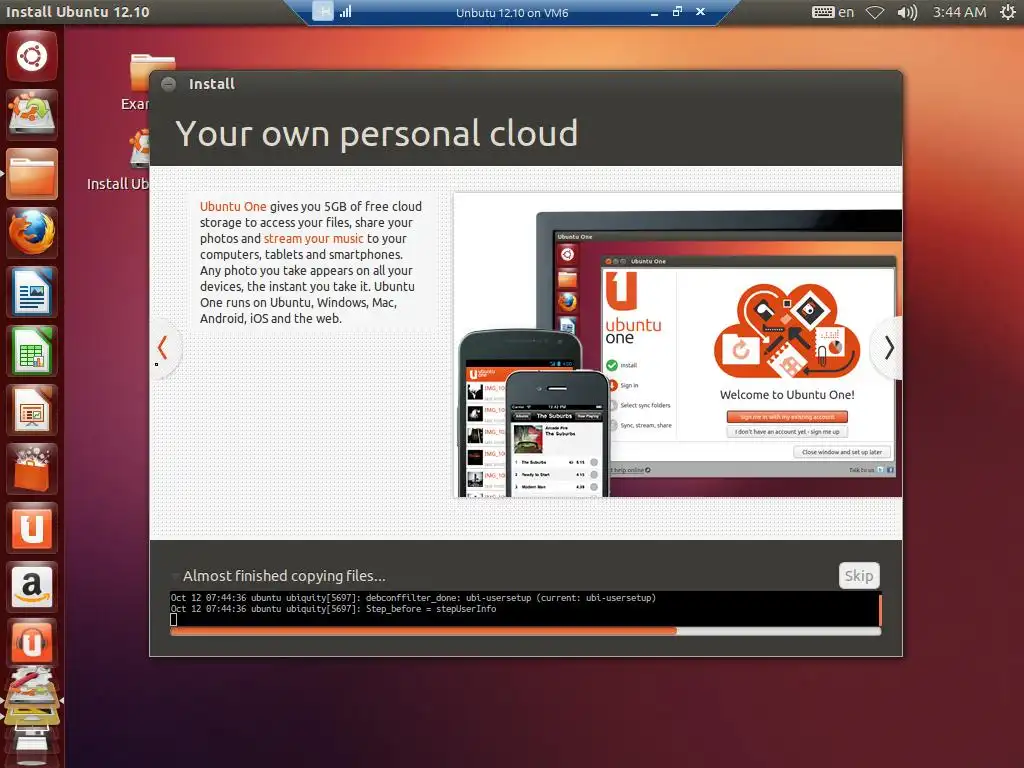Screen dimensions: 1024x768
Task: Follow the 'Ubuntu One' link
Action: click(x=233, y=206)
